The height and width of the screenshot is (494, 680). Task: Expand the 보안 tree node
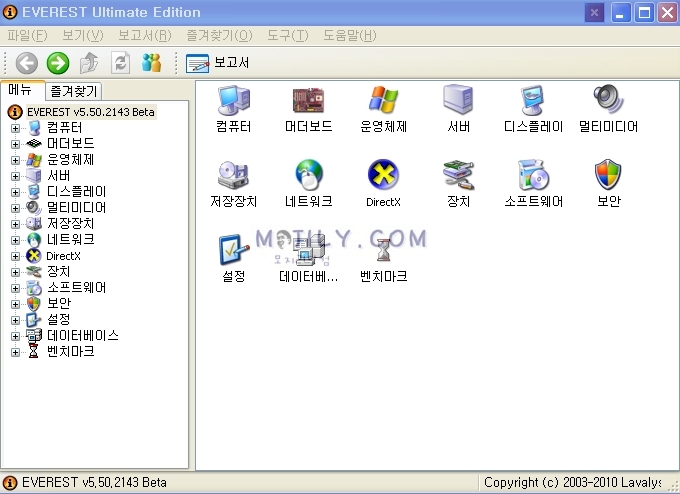point(15,304)
